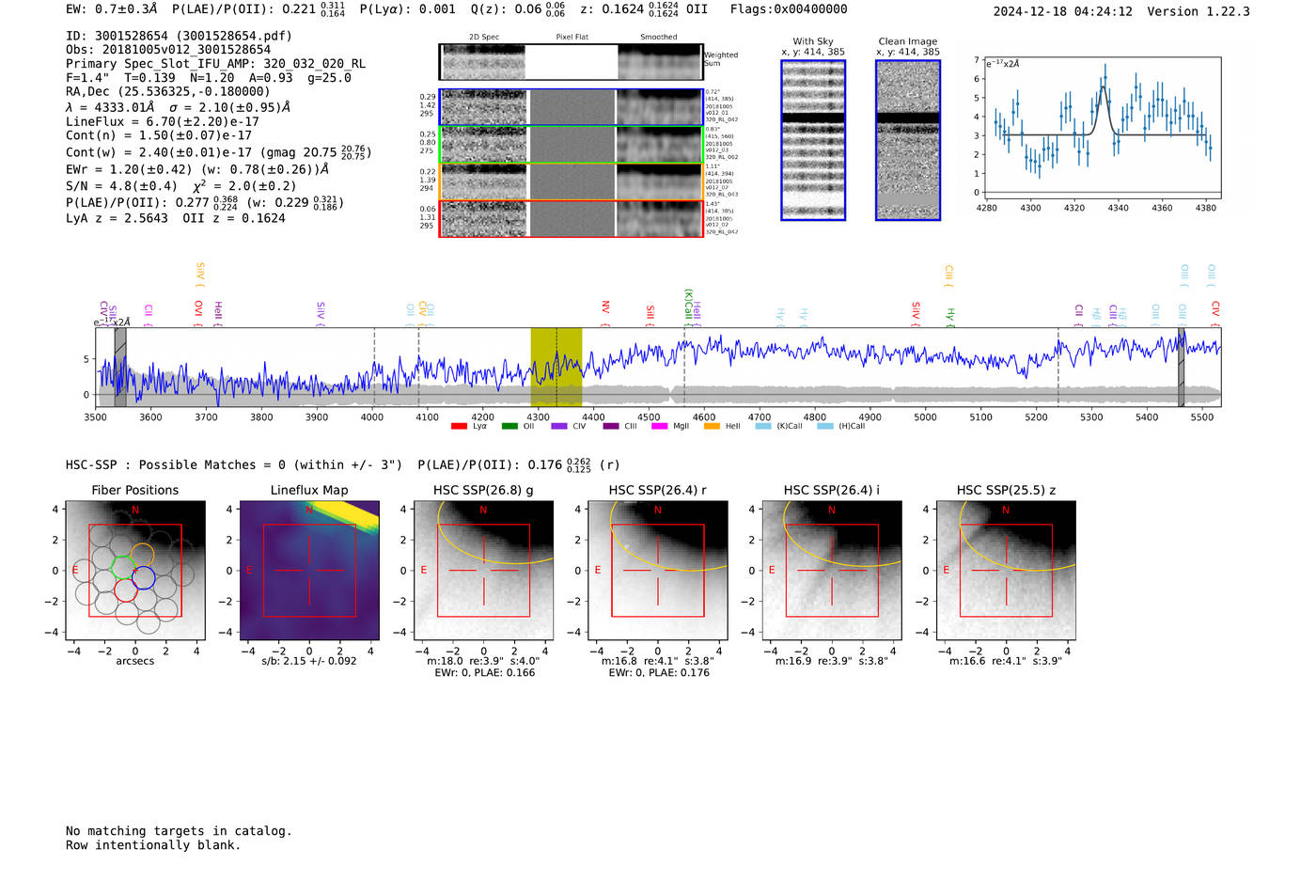Click the timestamp "2024-12-18 04:24:12"
Screen dimensions: 1316x896
[x=1063, y=11]
